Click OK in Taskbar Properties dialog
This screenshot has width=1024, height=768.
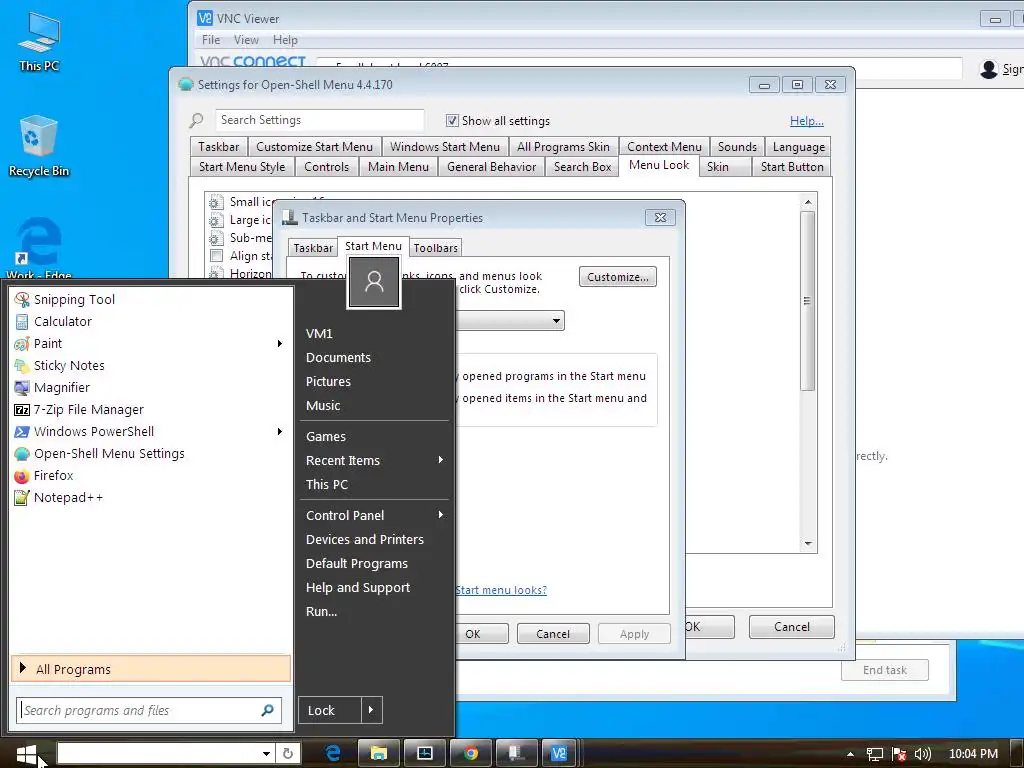482,633
